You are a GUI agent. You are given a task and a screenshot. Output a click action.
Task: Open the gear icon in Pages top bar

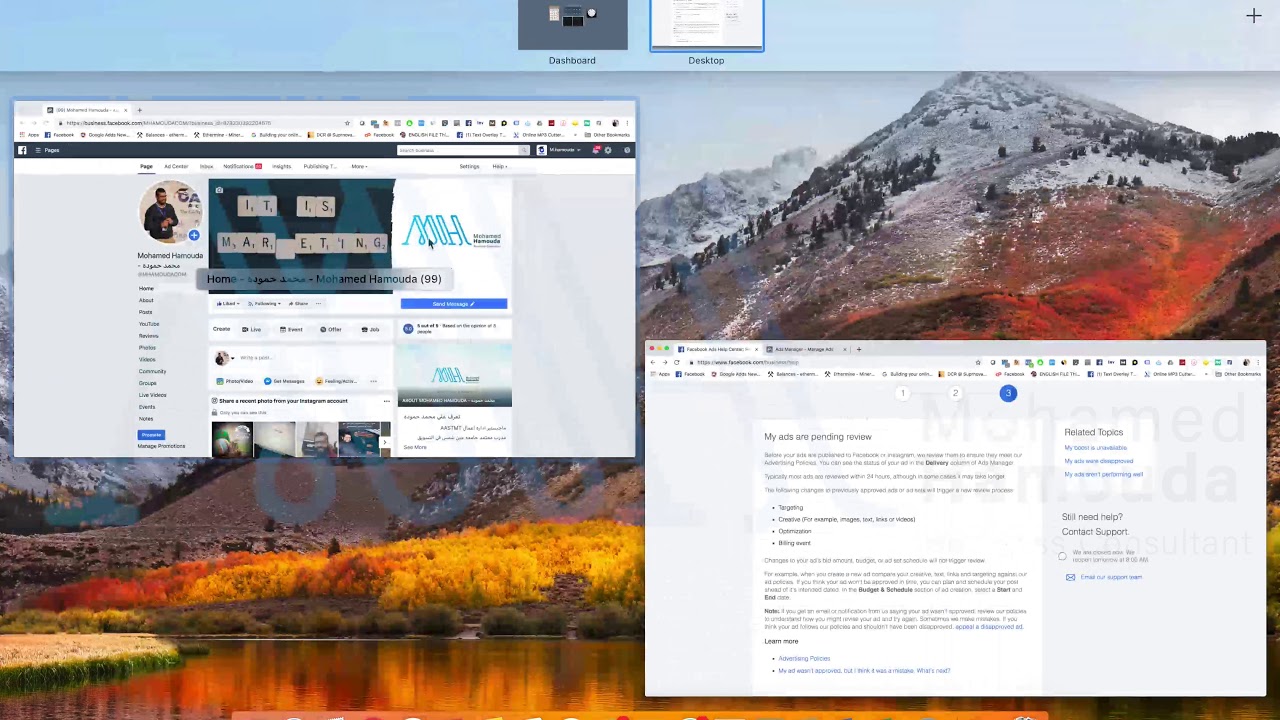pyautogui.click(x=608, y=150)
